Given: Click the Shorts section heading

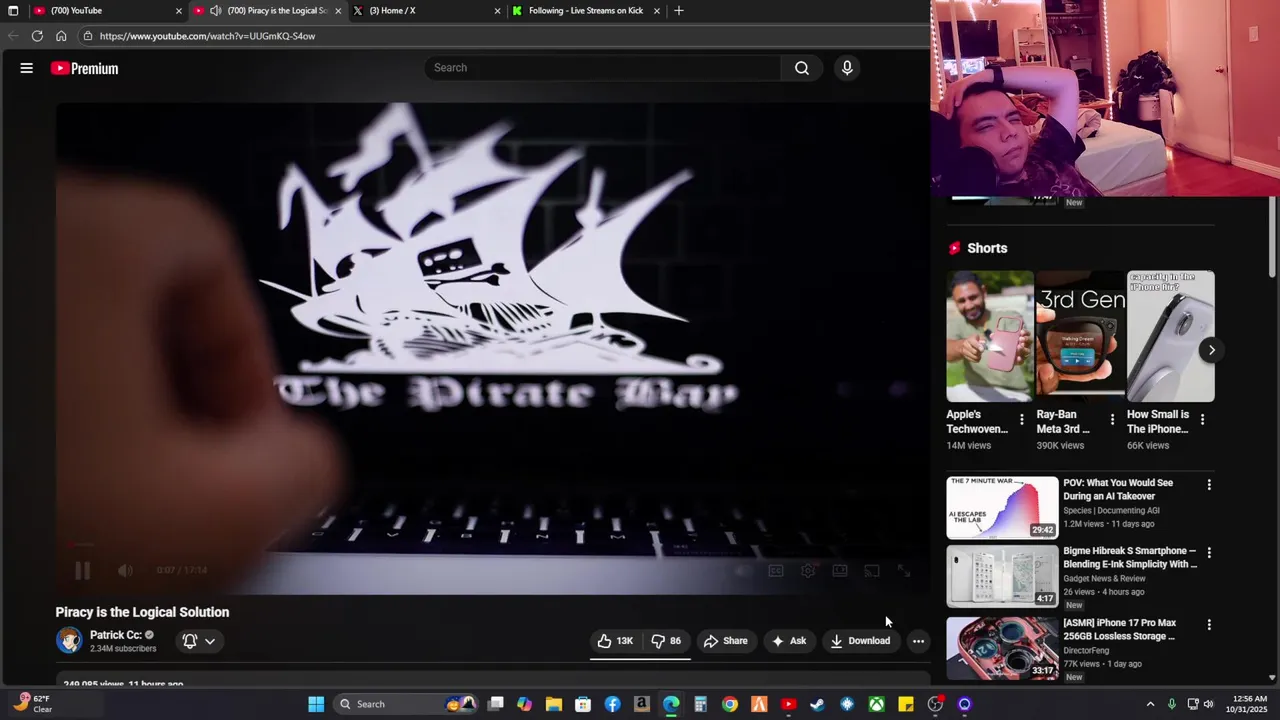Looking at the screenshot, I should [987, 248].
